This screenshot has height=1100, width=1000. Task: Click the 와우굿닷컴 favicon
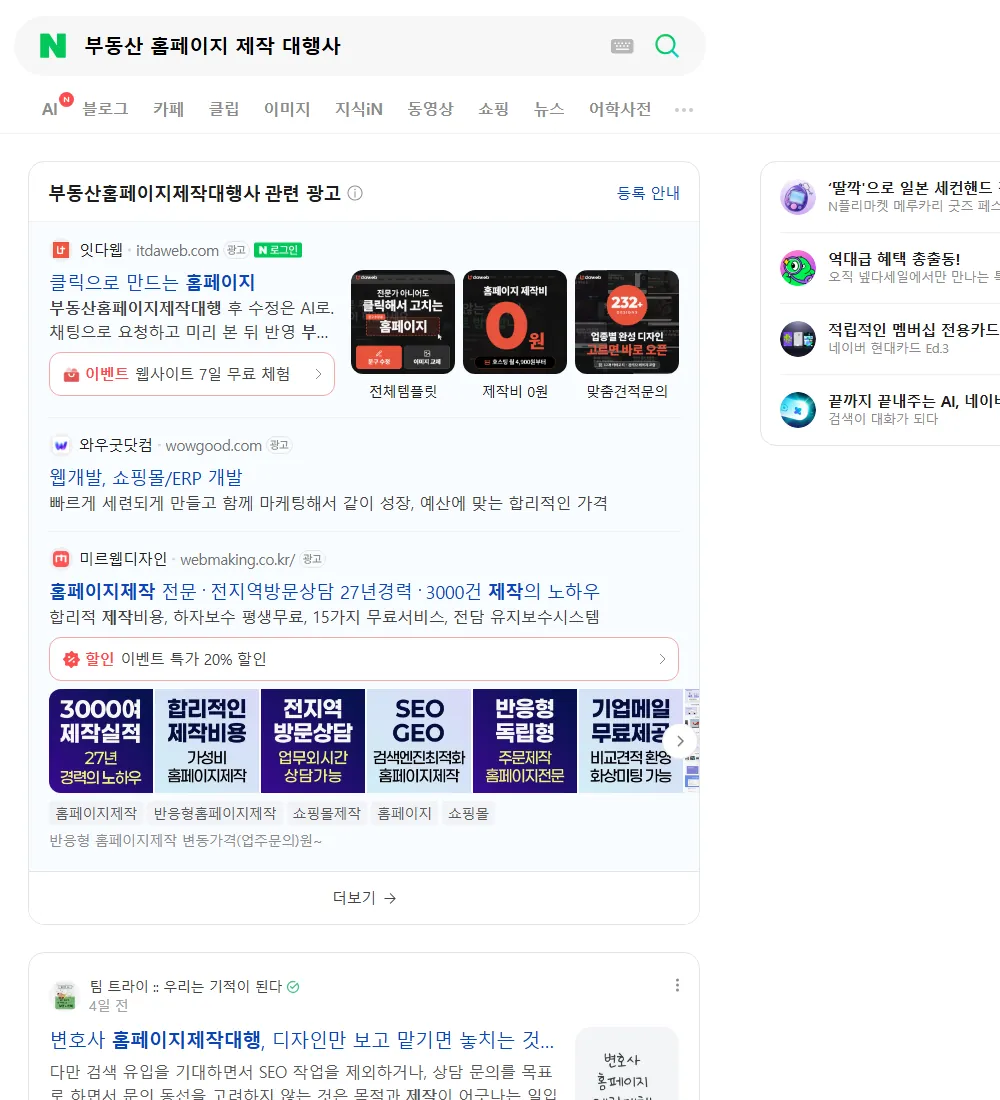[61, 445]
